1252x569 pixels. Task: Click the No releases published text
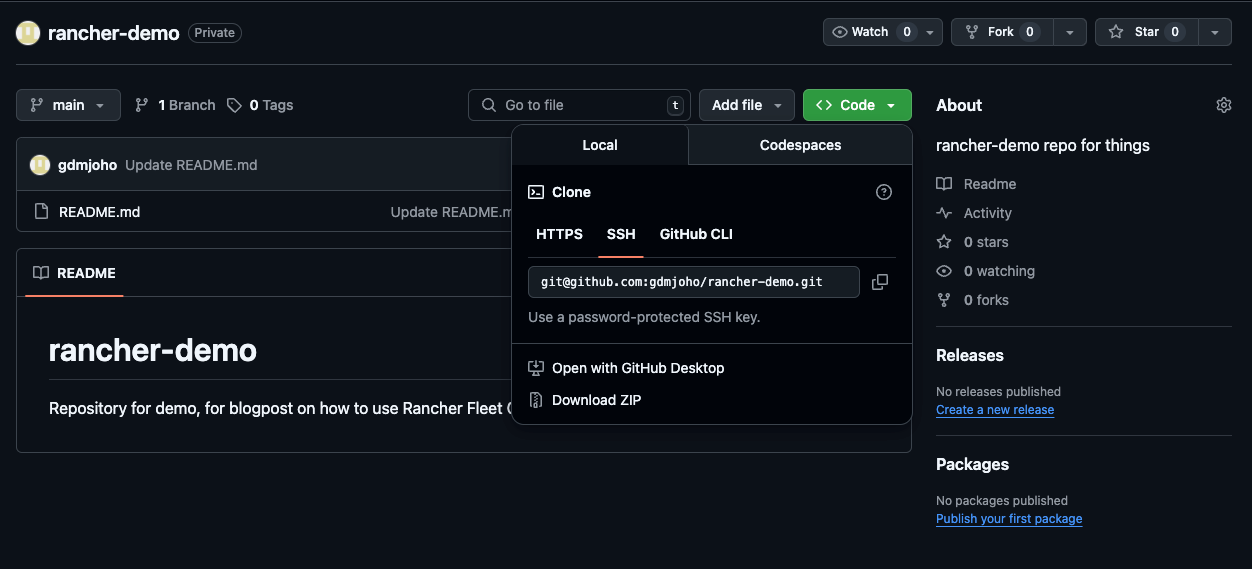point(998,392)
